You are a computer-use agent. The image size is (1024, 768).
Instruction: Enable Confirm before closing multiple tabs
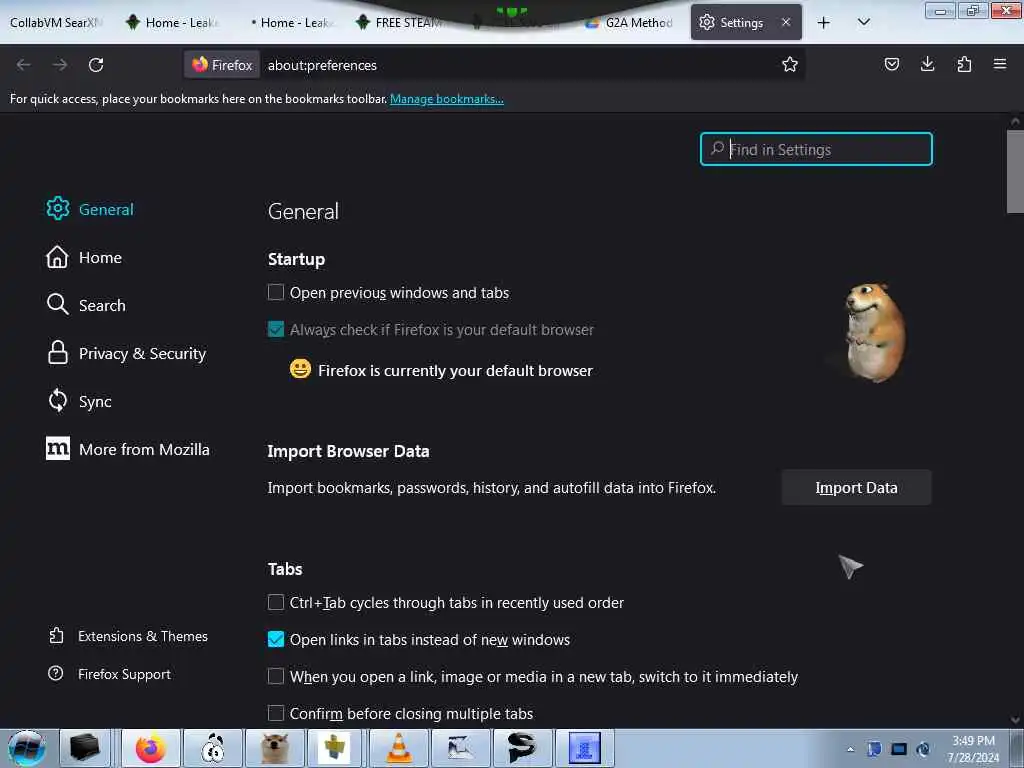(x=276, y=713)
